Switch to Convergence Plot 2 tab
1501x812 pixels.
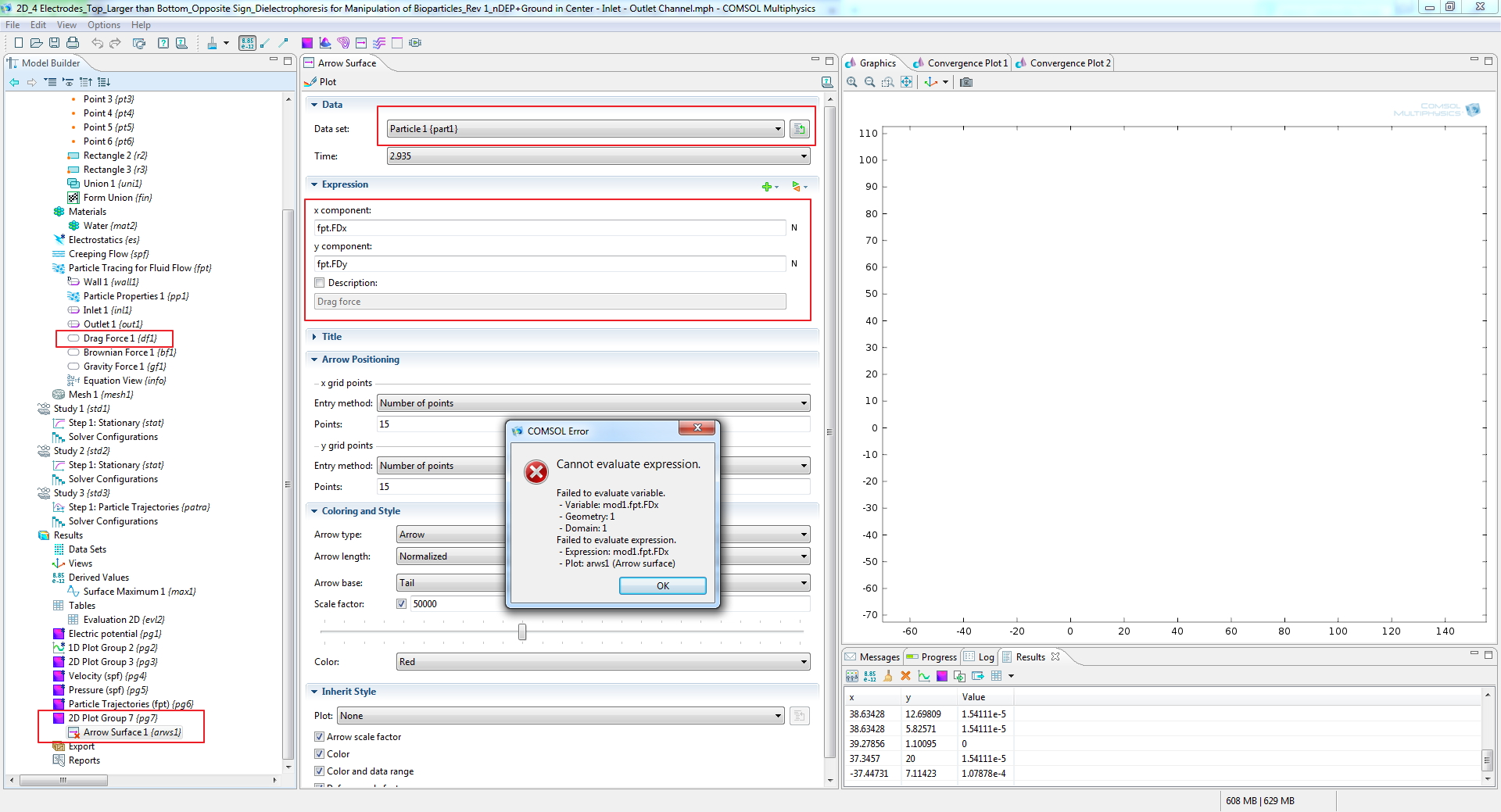tap(1062, 63)
